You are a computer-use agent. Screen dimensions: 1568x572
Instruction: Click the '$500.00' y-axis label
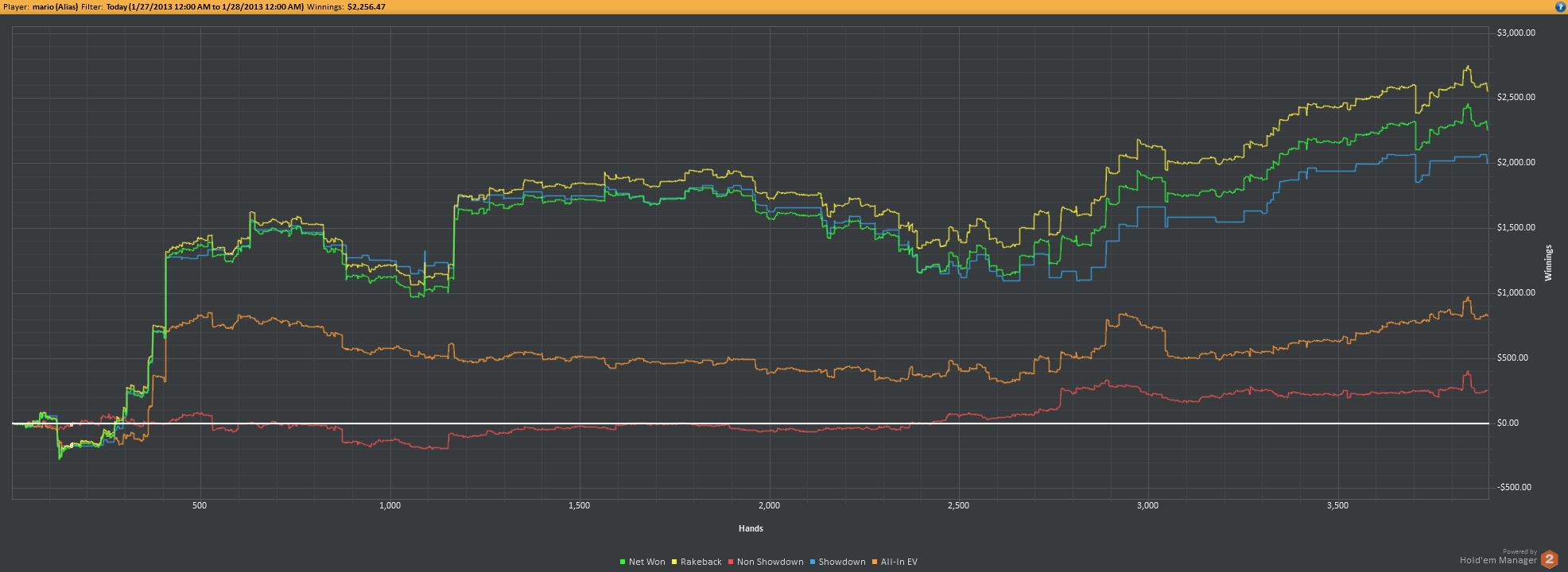tap(1512, 358)
